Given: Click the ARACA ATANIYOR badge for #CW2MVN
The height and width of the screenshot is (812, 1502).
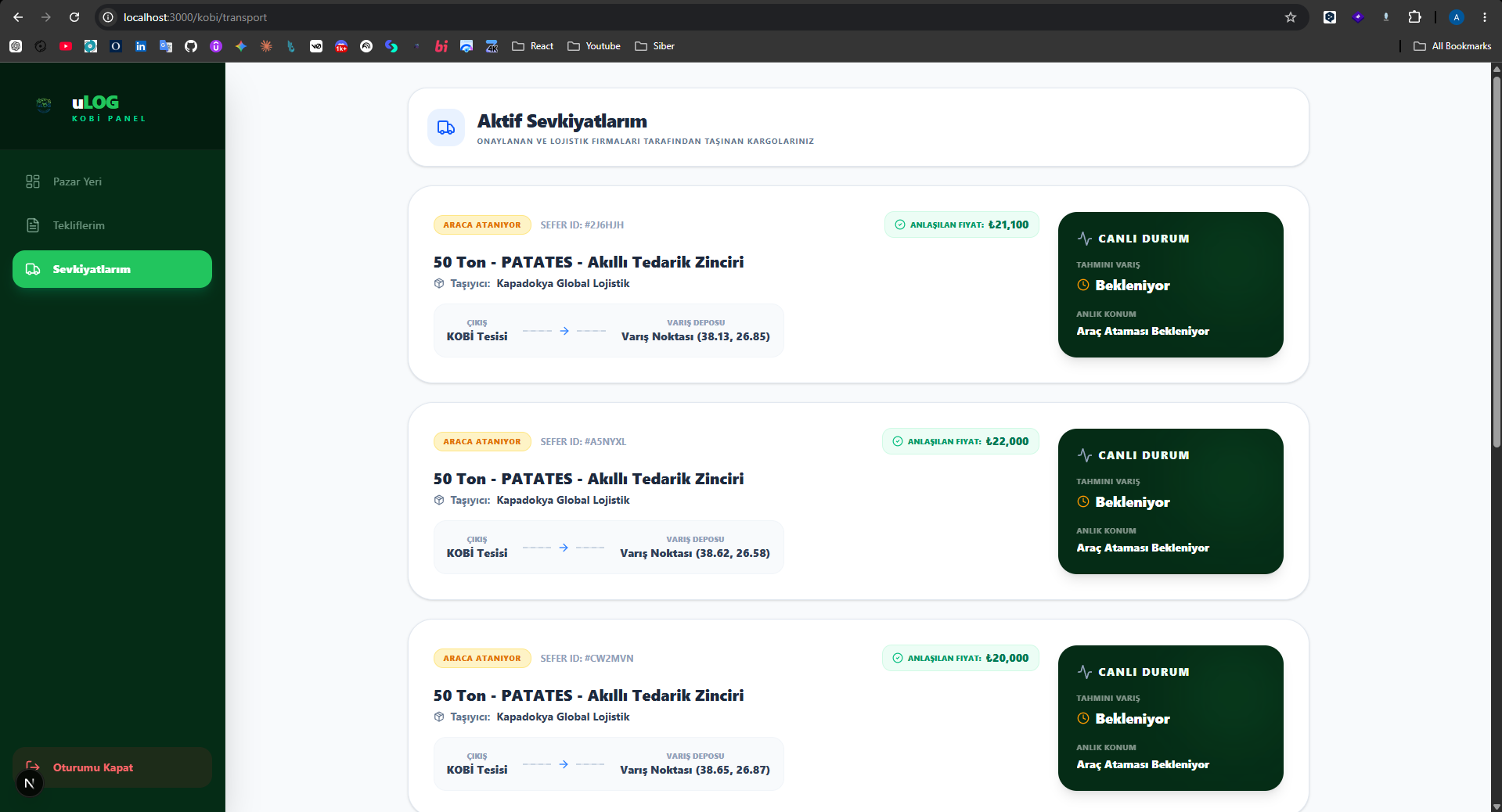Looking at the screenshot, I should click(482, 658).
